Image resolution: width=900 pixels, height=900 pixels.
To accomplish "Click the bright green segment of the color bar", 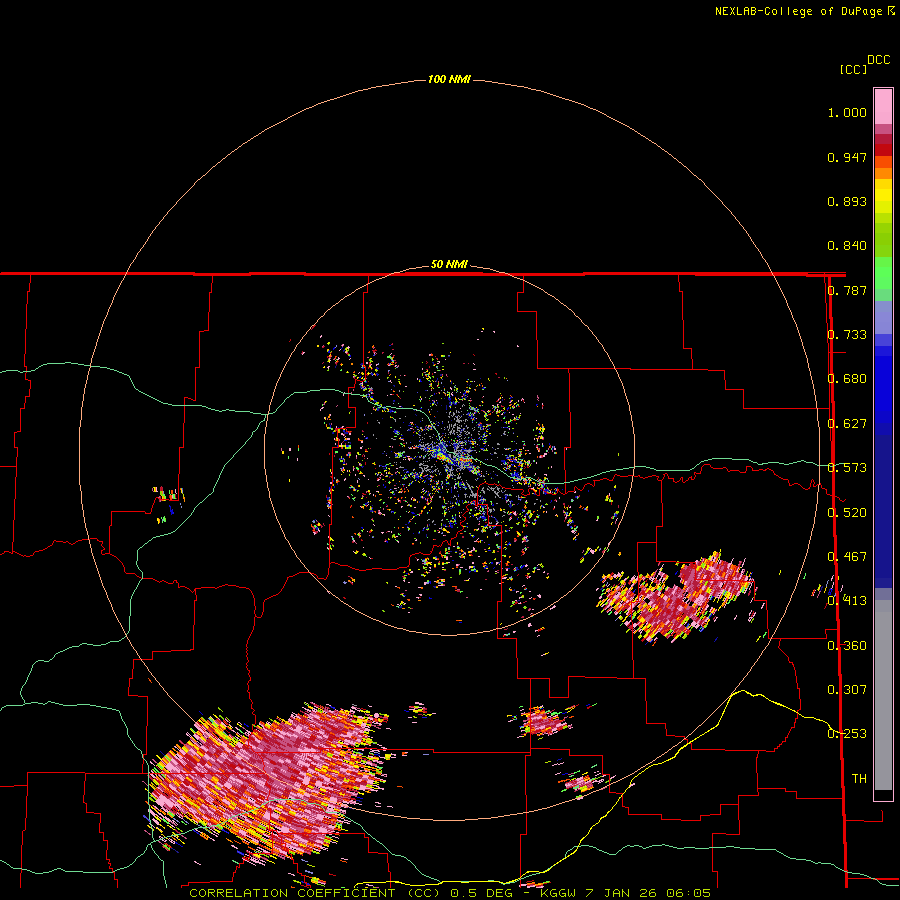I will (x=883, y=273).
